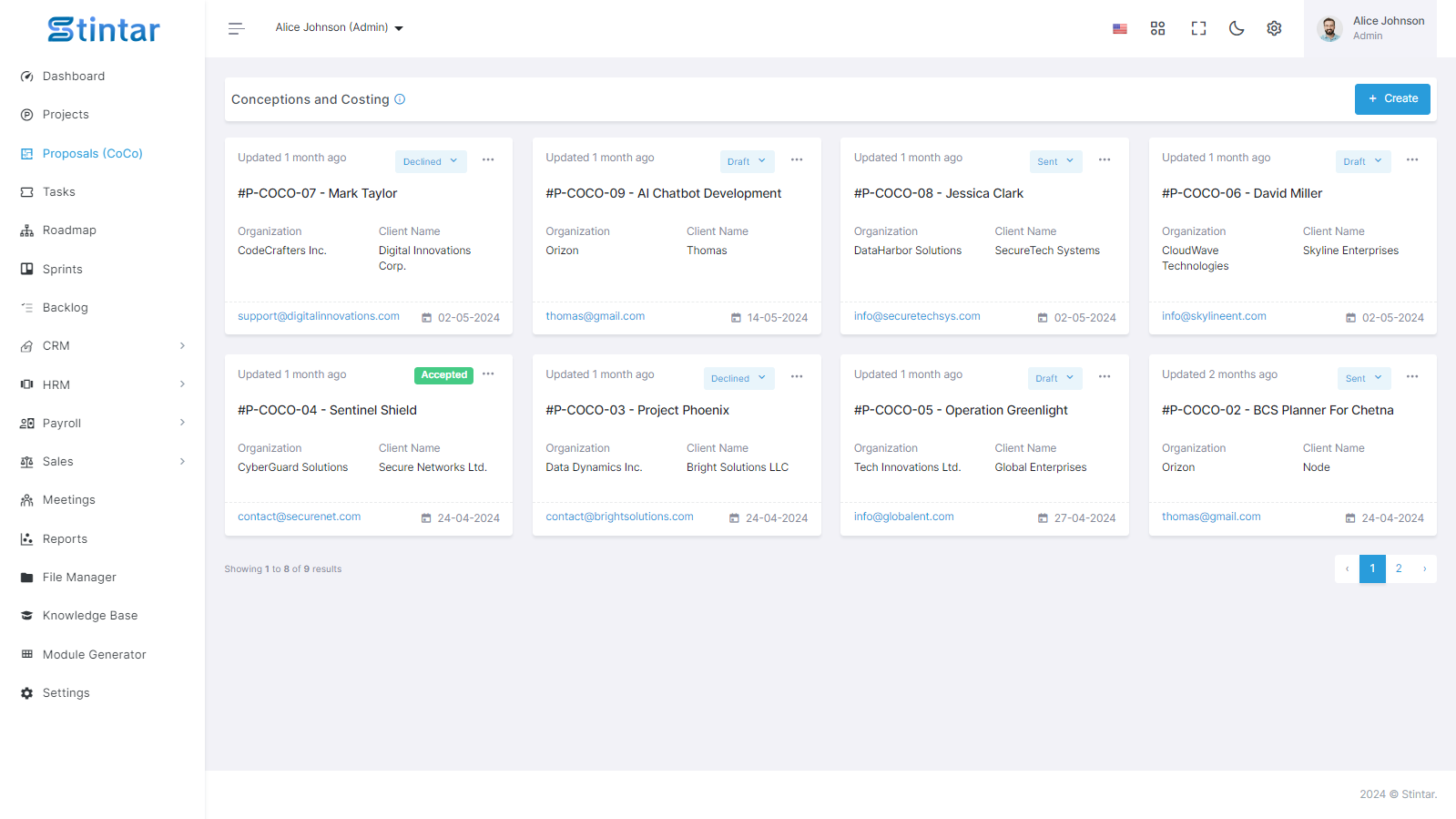1456x819 pixels.
Task: Go to page 2 of results
Action: [x=1399, y=568]
